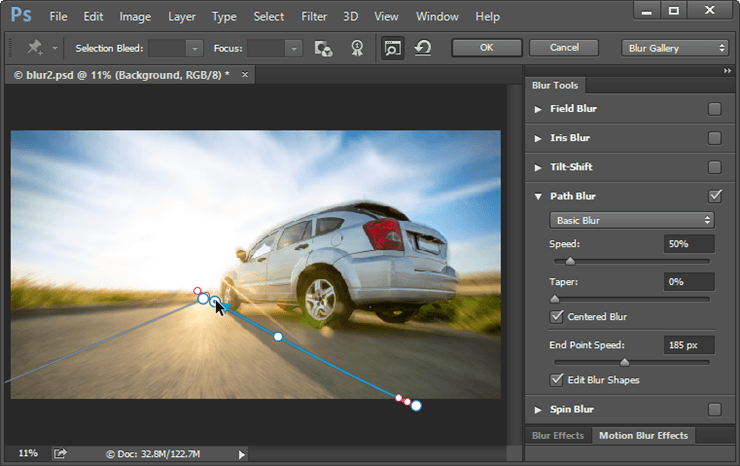Open the Edit menu
This screenshot has width=740, height=466.
93,17
